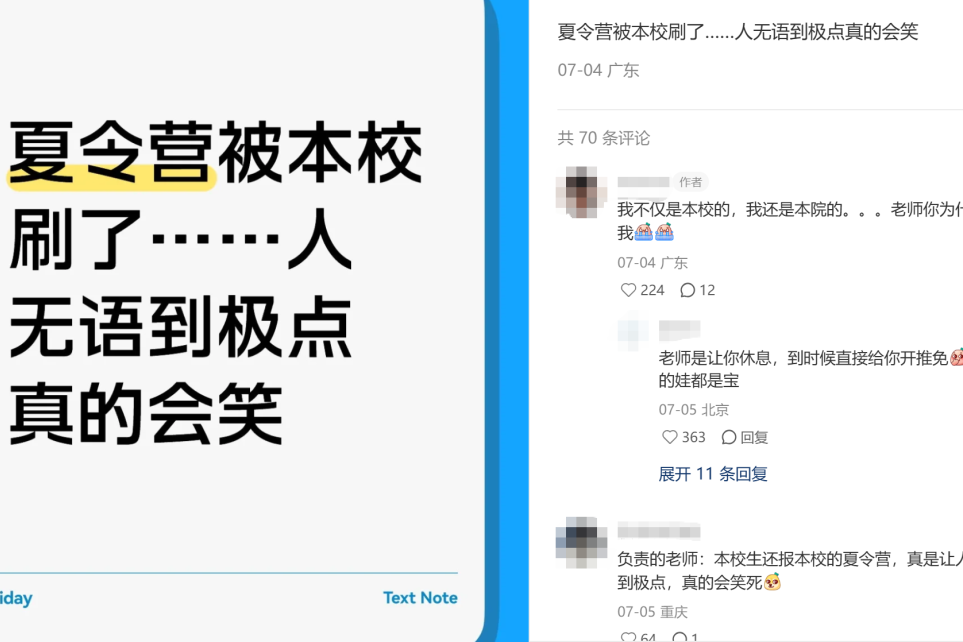
Task: Like the Chongqing comment with 64 likes
Action: 628,637
